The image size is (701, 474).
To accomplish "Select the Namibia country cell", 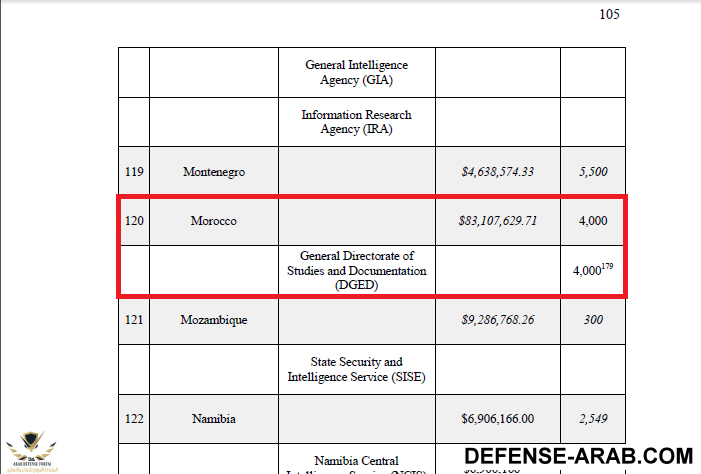I will [x=214, y=419].
